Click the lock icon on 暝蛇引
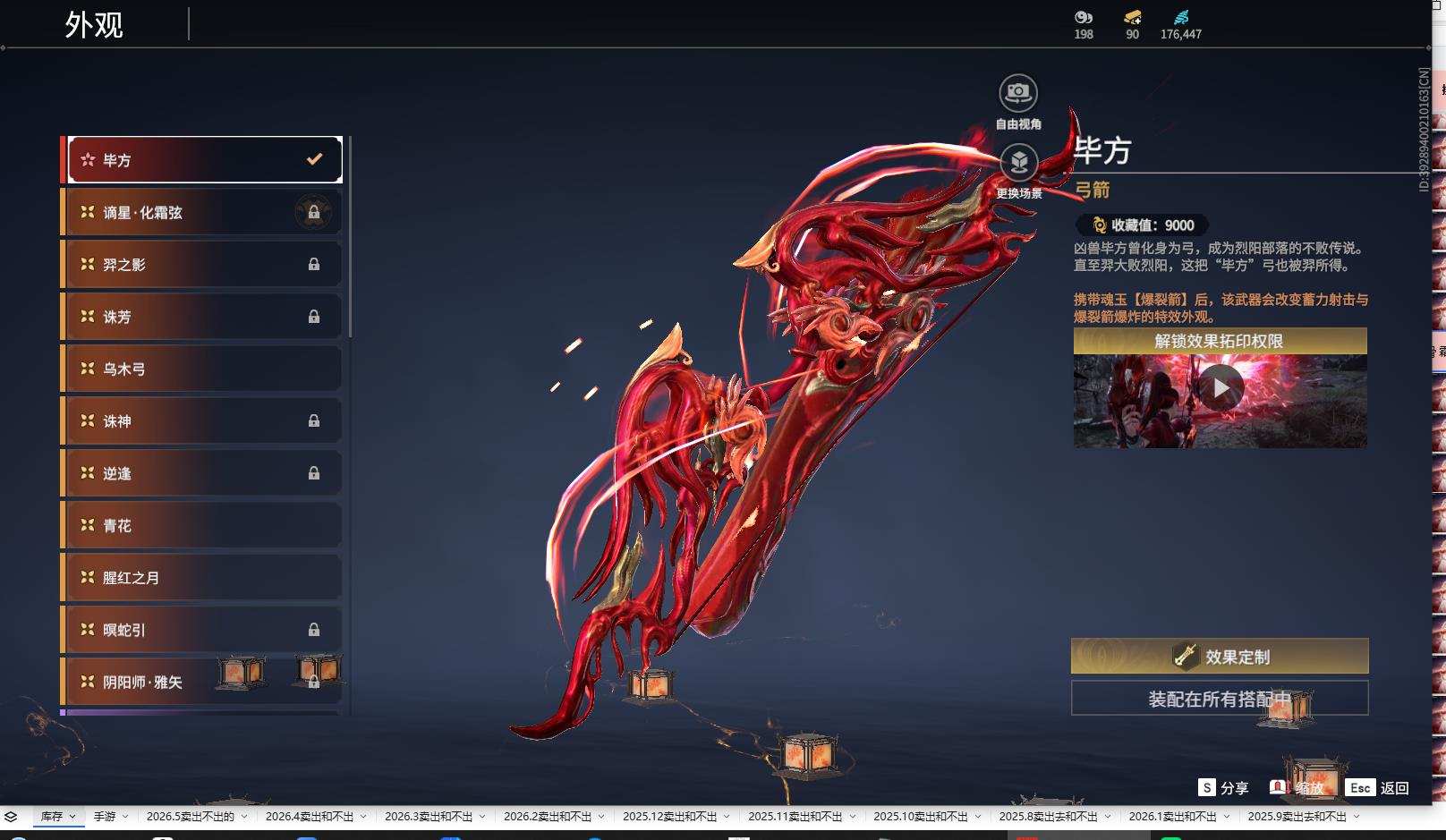The image size is (1446, 840). coord(314,630)
